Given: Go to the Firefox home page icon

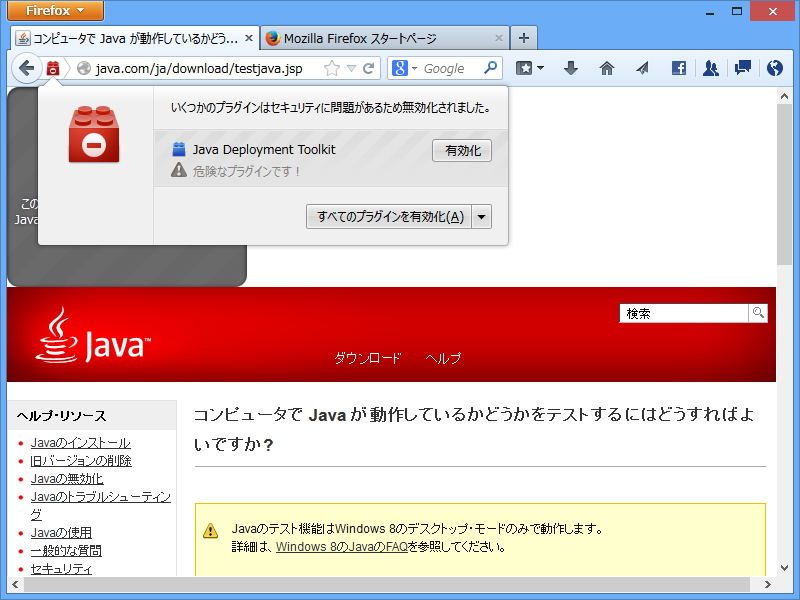Looking at the screenshot, I should point(606,68).
